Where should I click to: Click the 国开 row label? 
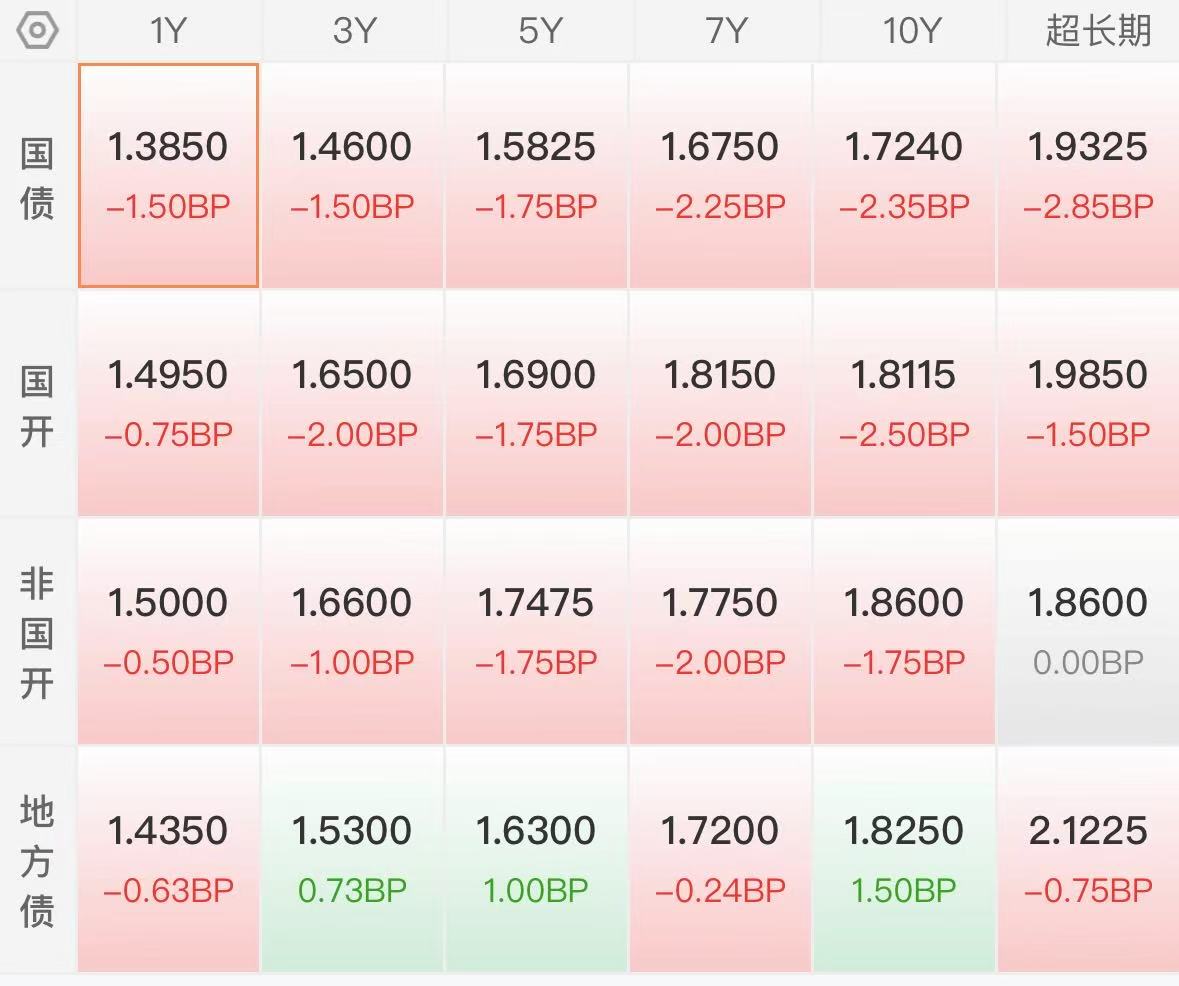tap(37, 406)
